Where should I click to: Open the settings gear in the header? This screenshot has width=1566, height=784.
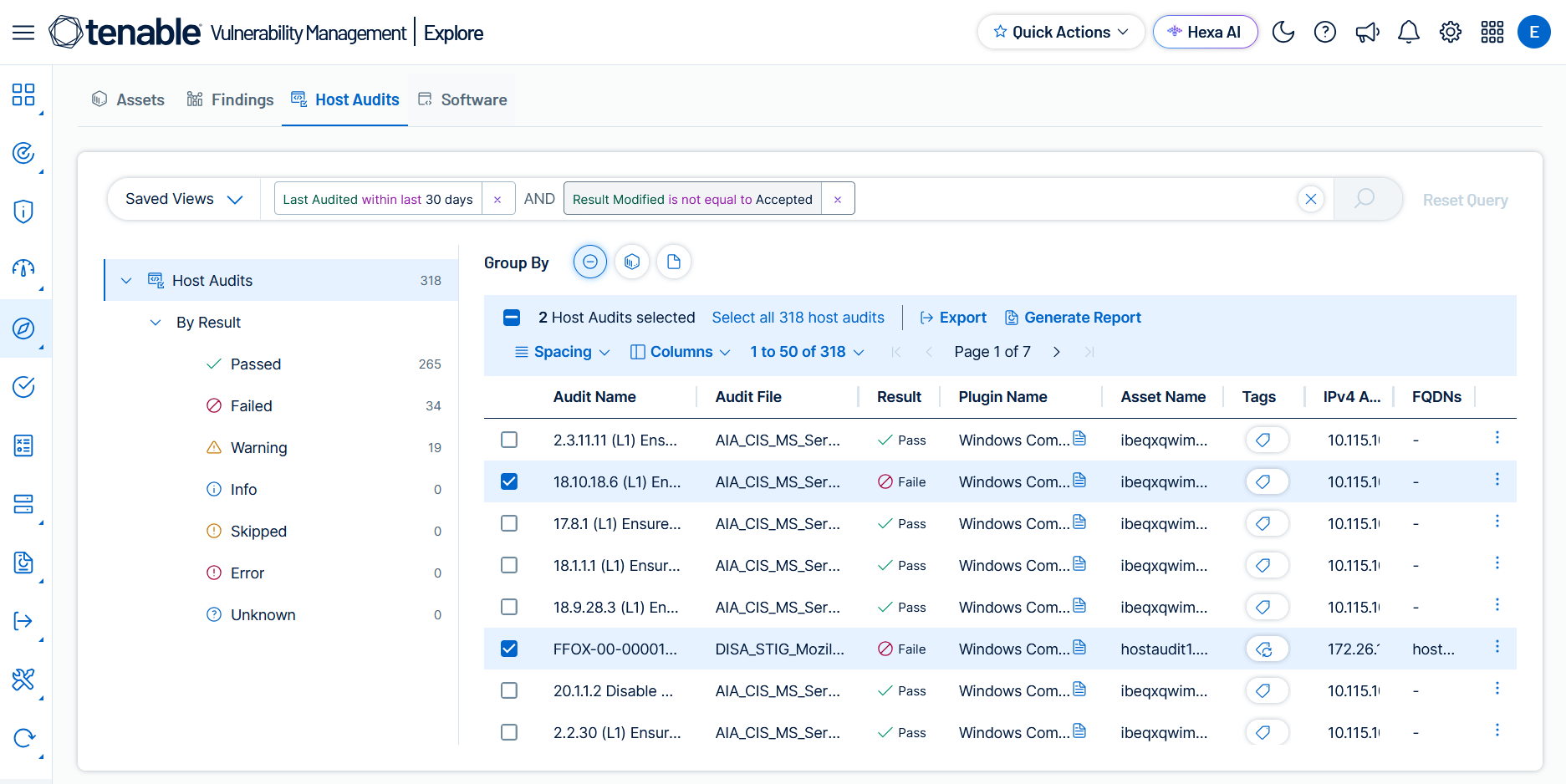pyautogui.click(x=1451, y=33)
